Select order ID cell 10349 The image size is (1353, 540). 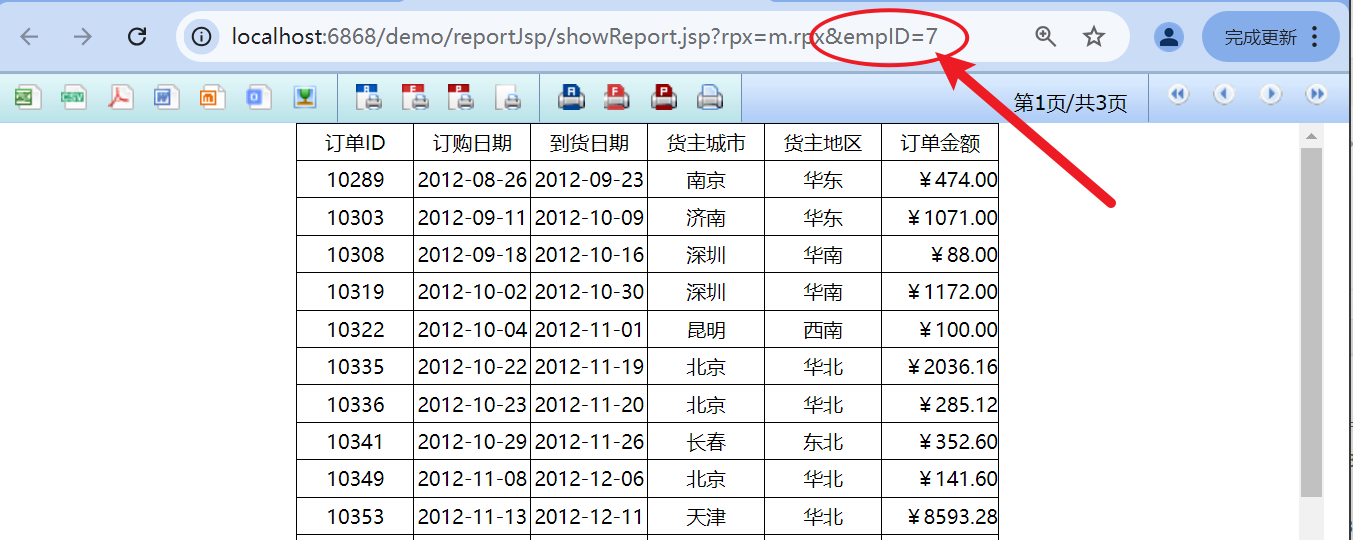click(x=355, y=479)
